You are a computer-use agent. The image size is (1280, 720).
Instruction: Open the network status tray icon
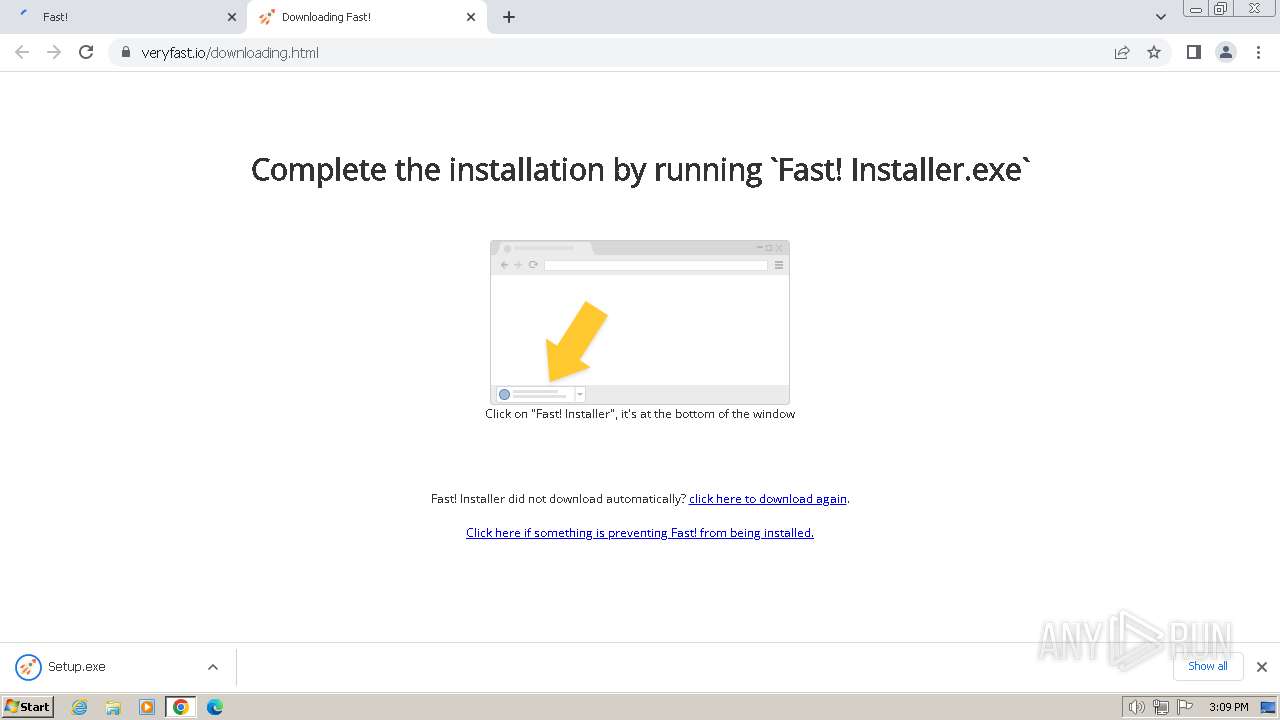(1160, 707)
